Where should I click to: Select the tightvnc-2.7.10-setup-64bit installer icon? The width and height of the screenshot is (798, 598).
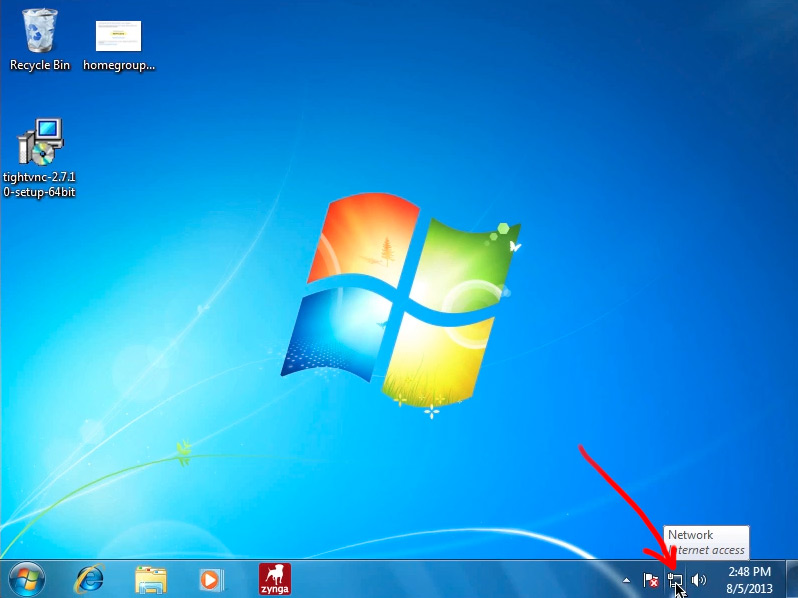point(41,142)
